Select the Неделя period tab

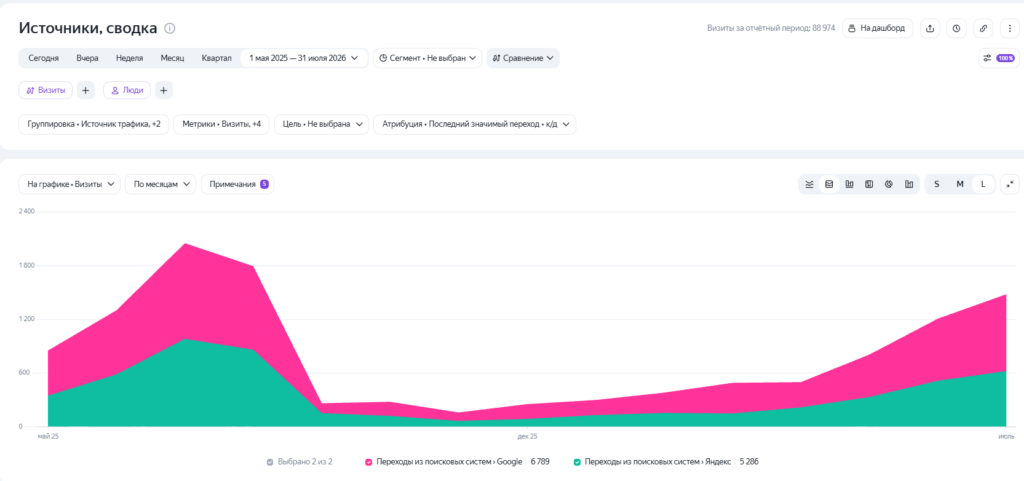(129, 58)
